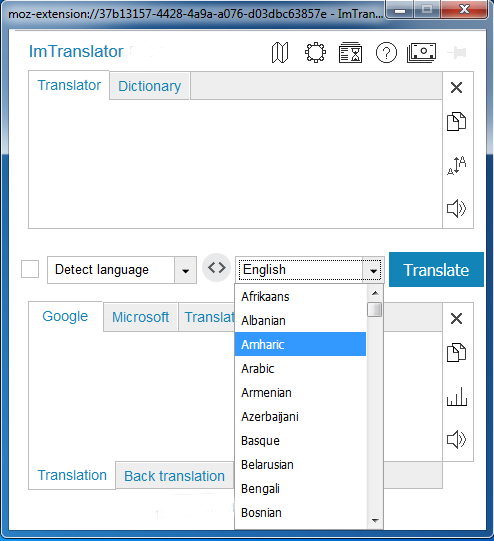Screen dimensions: 494x541
Task: Click language list scroll up arrow
Action: coord(375,293)
